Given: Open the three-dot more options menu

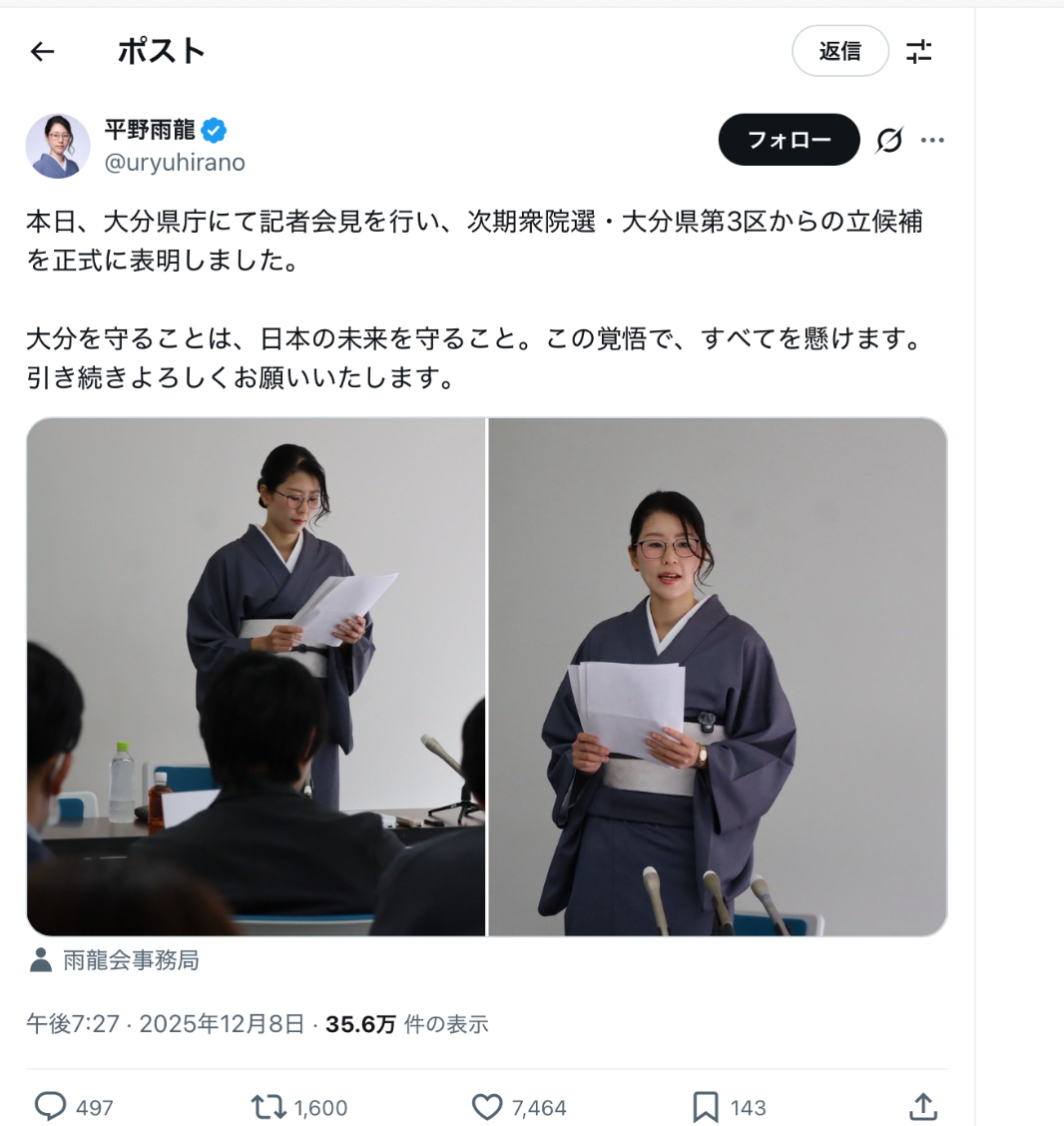Looking at the screenshot, I should (932, 140).
